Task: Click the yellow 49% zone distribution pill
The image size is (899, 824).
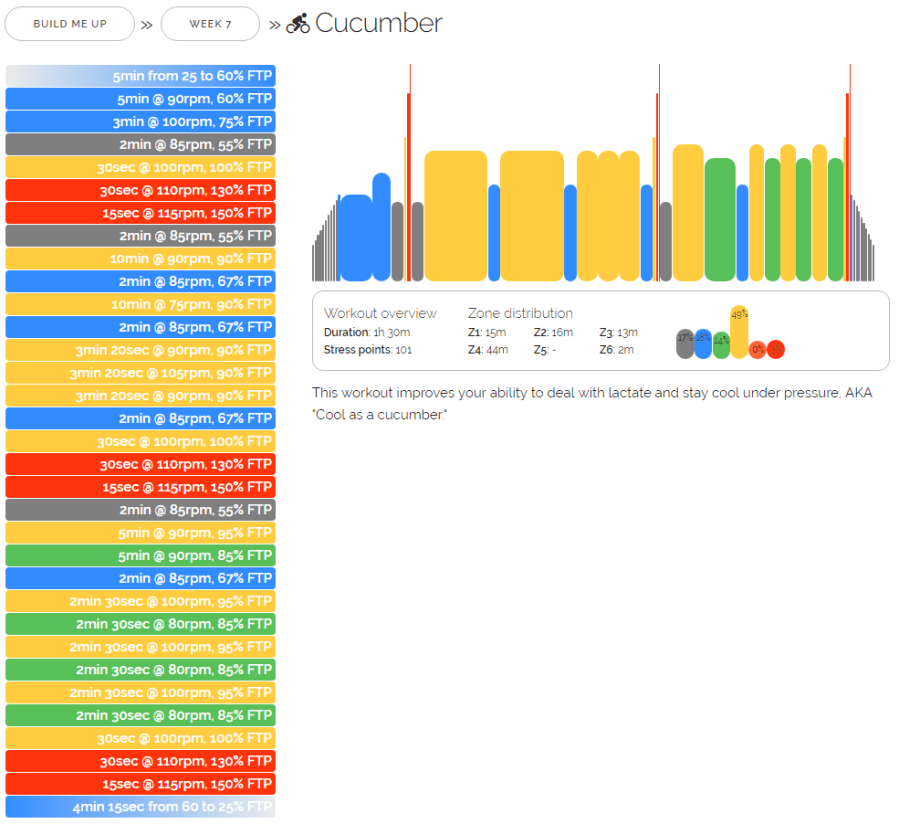Action: pyautogui.click(x=739, y=332)
